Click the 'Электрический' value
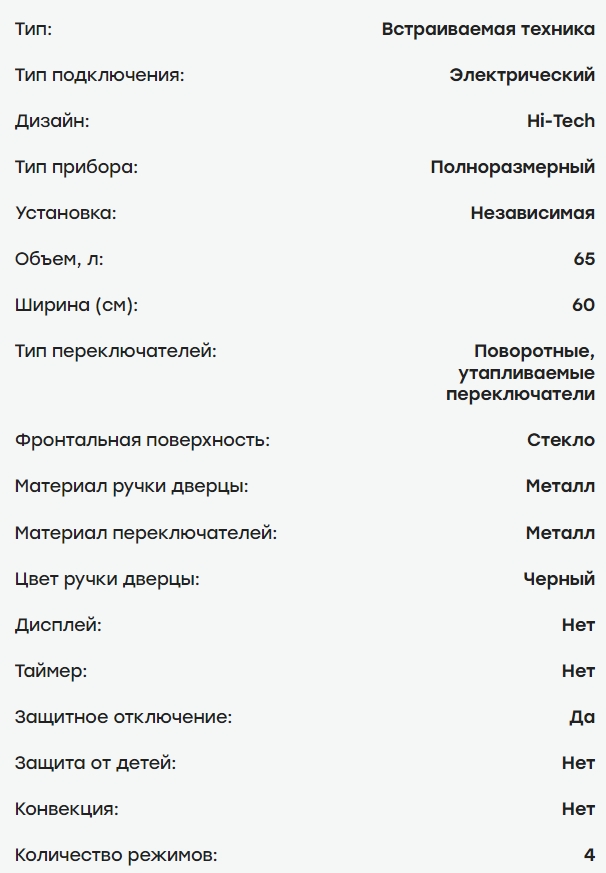The height and width of the screenshot is (873, 606). 522,75
